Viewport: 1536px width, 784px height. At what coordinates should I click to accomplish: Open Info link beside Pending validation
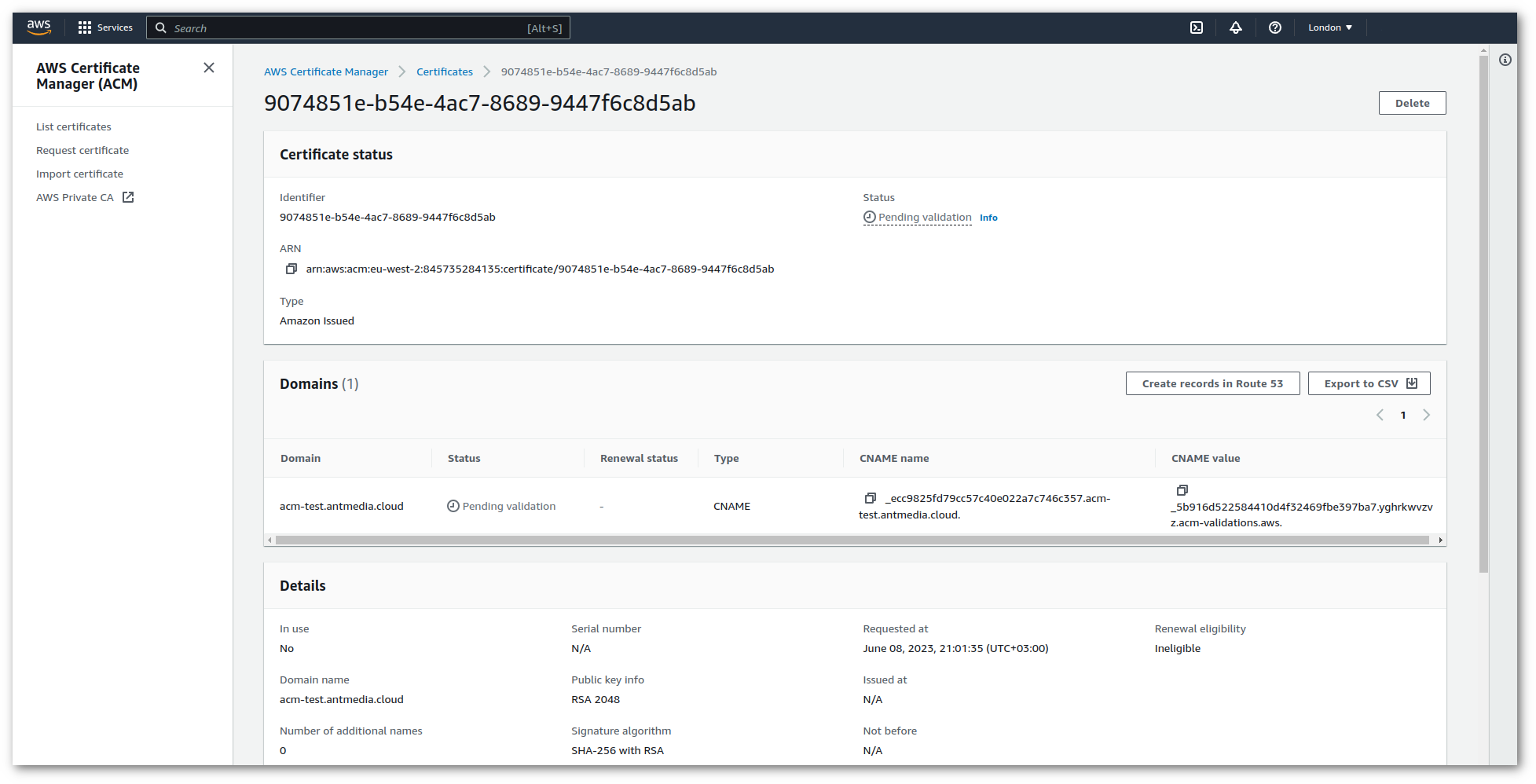point(988,218)
